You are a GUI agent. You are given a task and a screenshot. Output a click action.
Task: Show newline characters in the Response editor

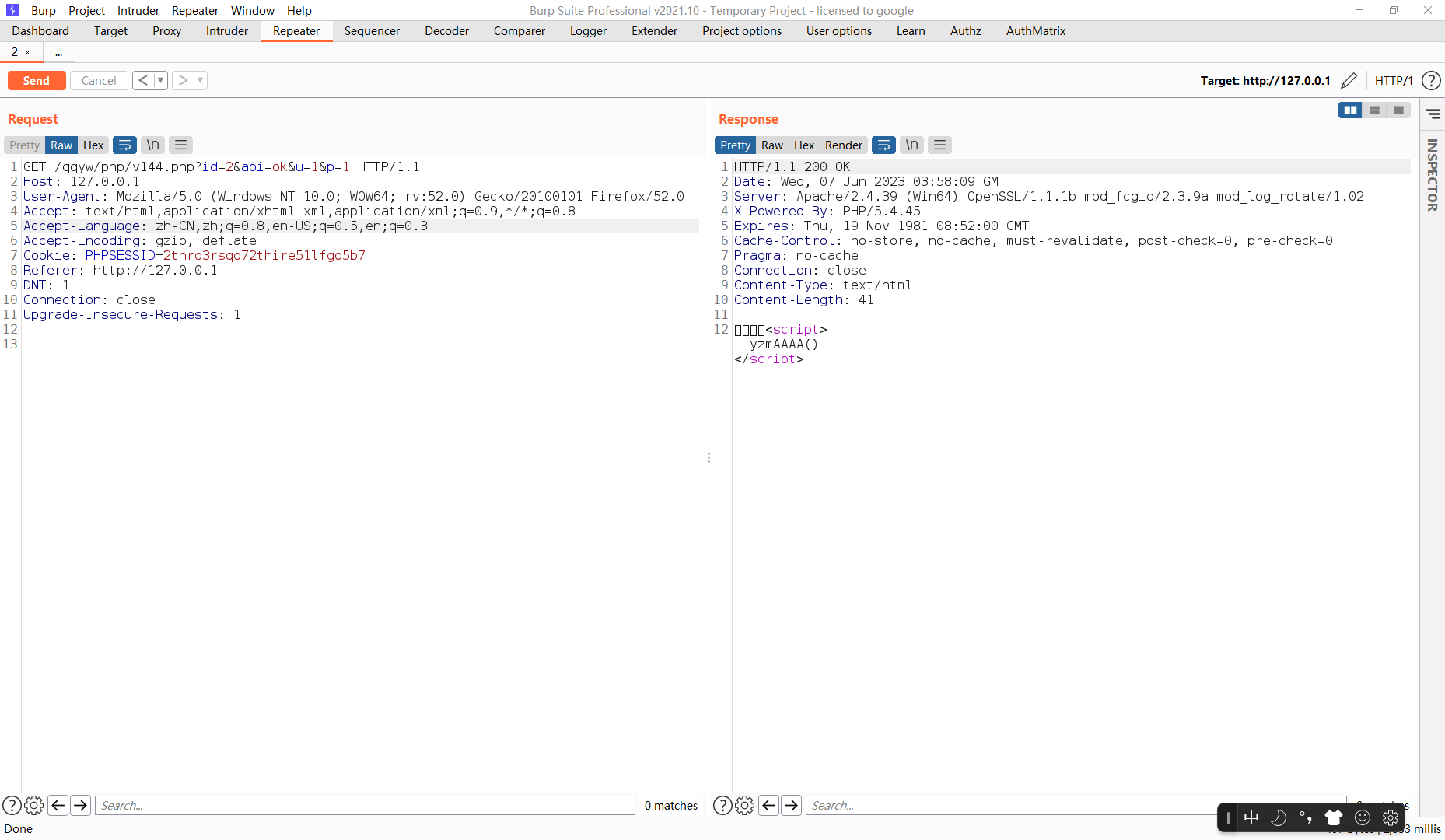click(911, 145)
